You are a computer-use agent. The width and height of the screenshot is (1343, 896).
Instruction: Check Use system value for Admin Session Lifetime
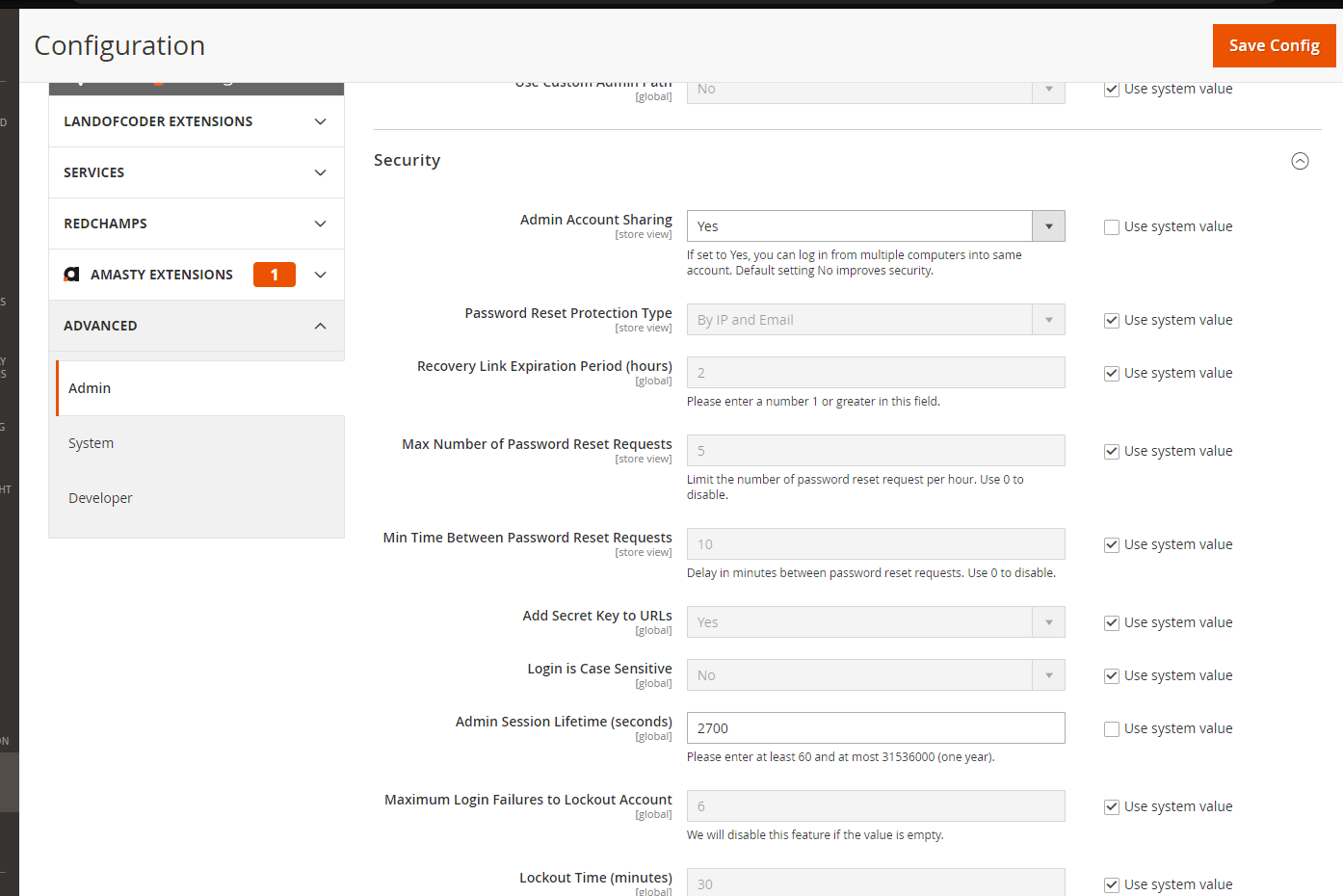(1111, 728)
